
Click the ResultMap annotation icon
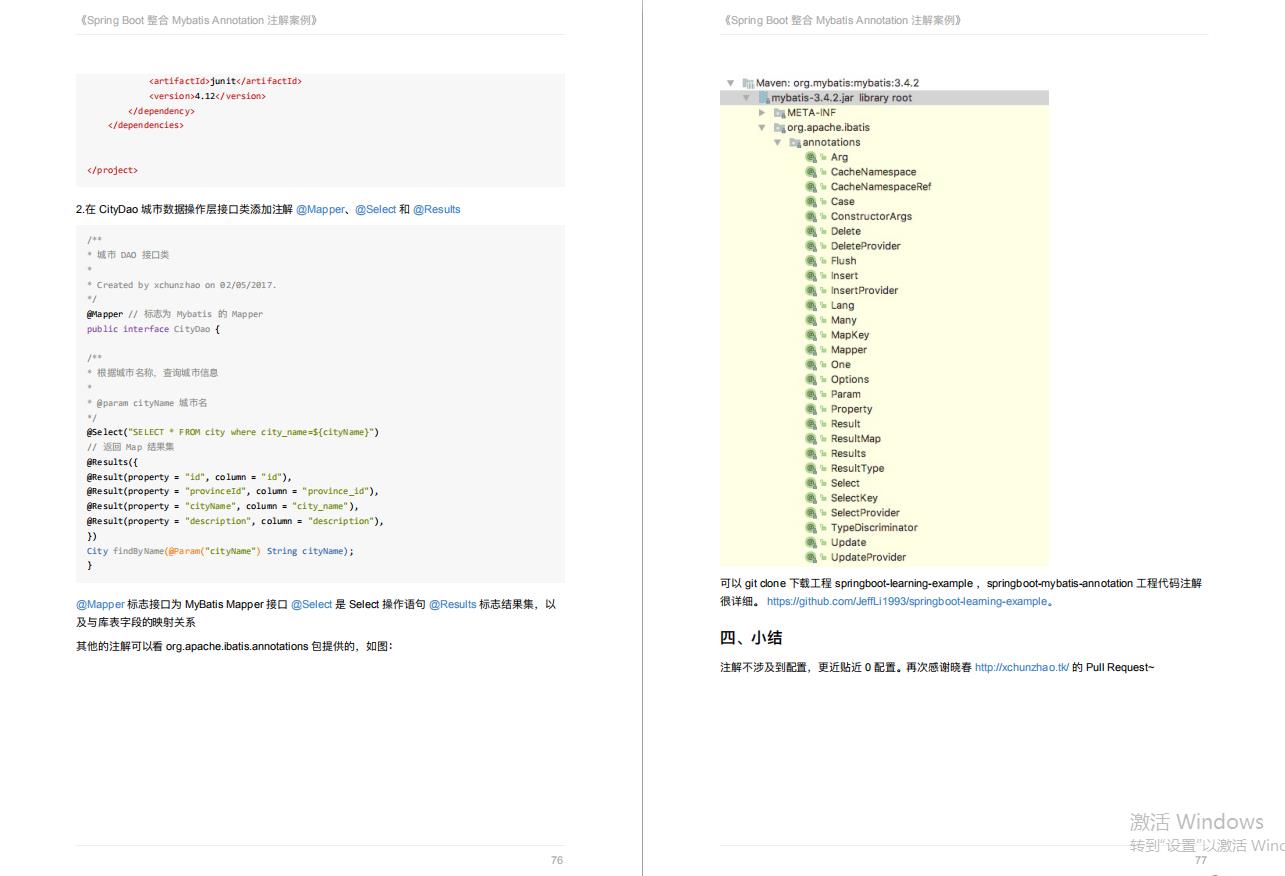click(x=811, y=439)
